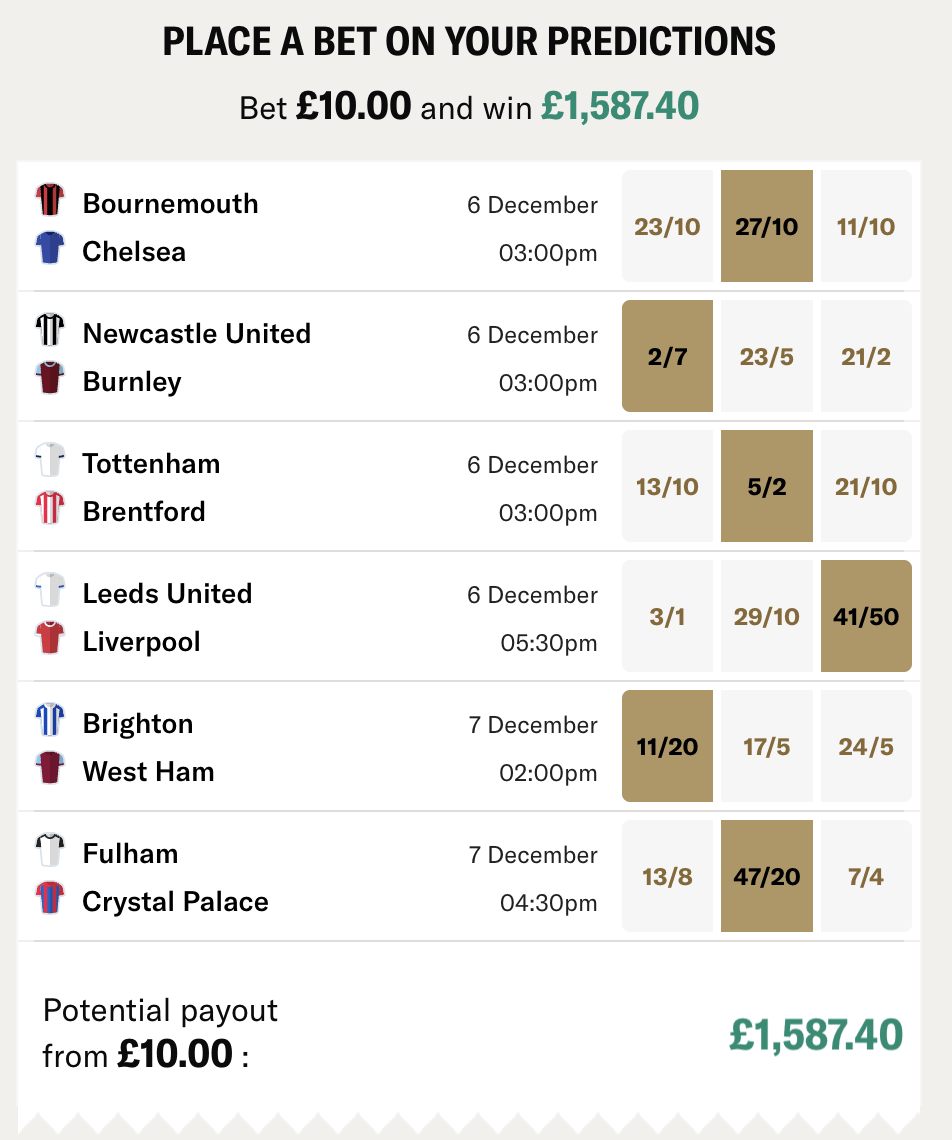Choose the 13/10 Tottenham home win odds
The image size is (952, 1140).
(x=667, y=486)
